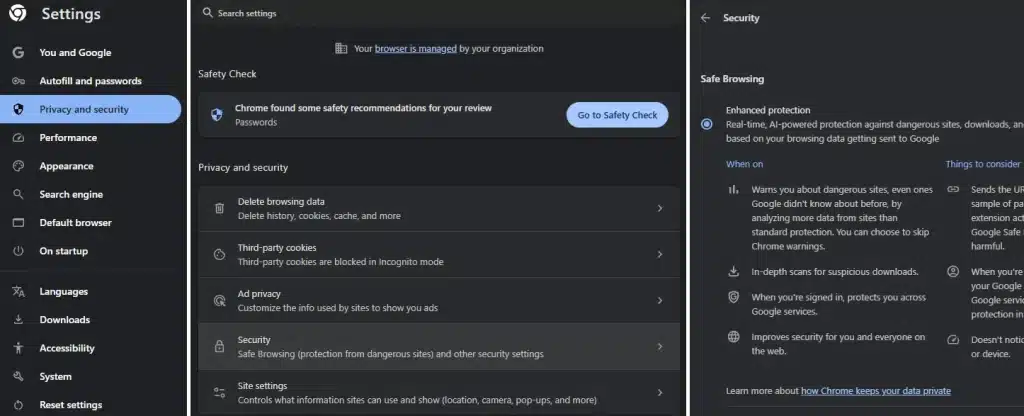The height and width of the screenshot is (416, 1024).
Task: Click the wrench icon for System
Action: tap(18, 377)
